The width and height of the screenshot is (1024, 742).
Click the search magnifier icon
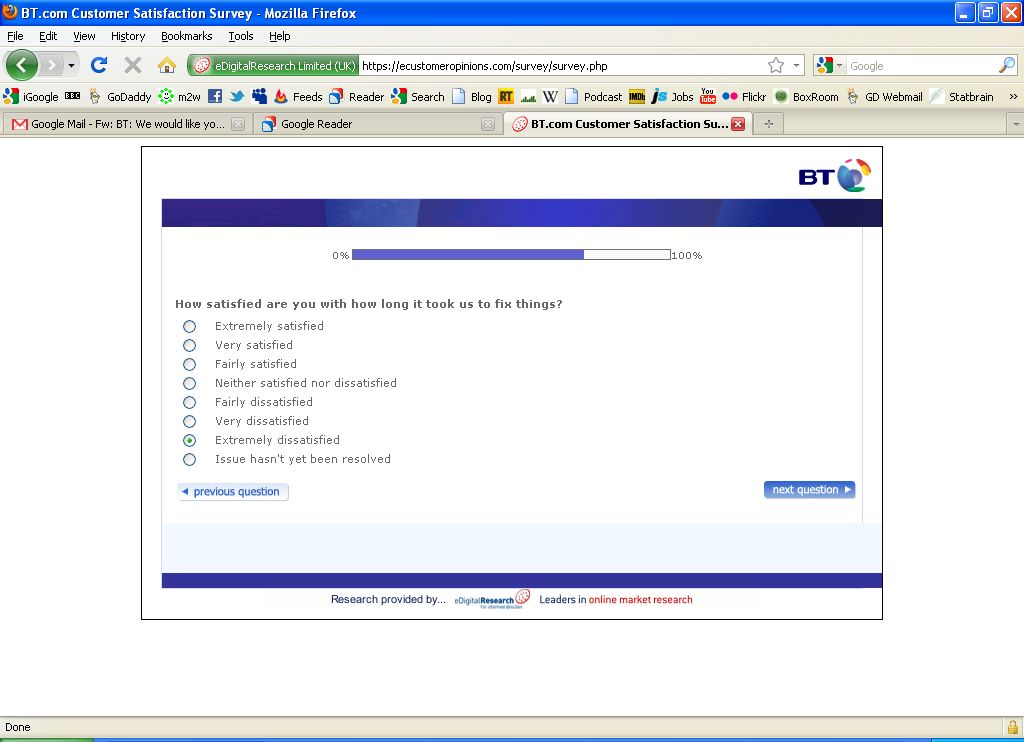click(1006, 66)
